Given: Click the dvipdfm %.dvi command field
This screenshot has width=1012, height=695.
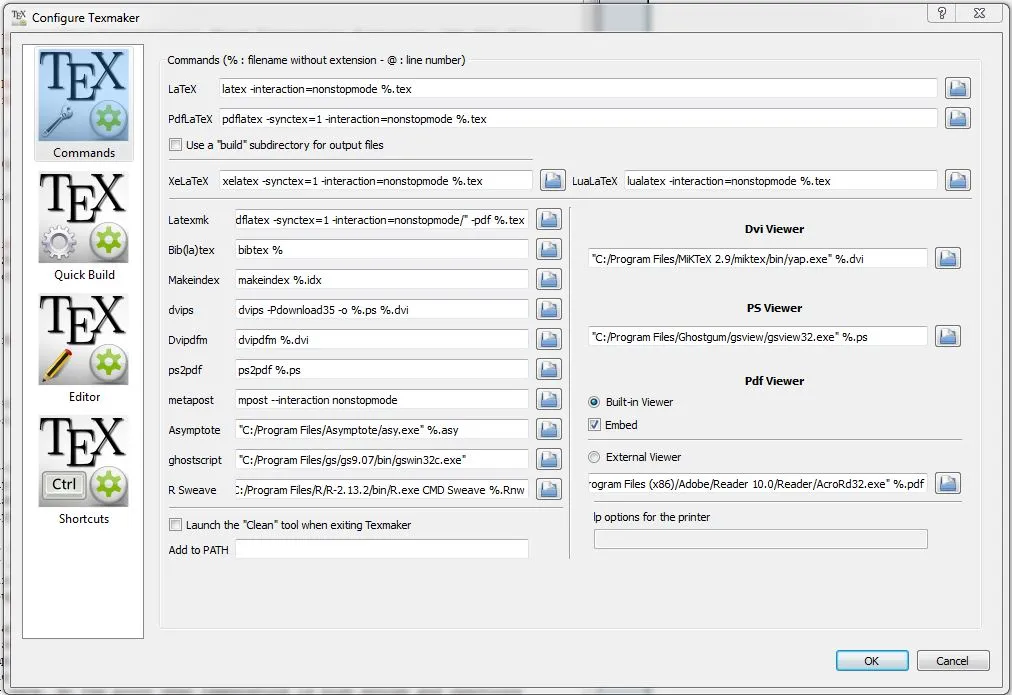Looking at the screenshot, I should (x=381, y=339).
